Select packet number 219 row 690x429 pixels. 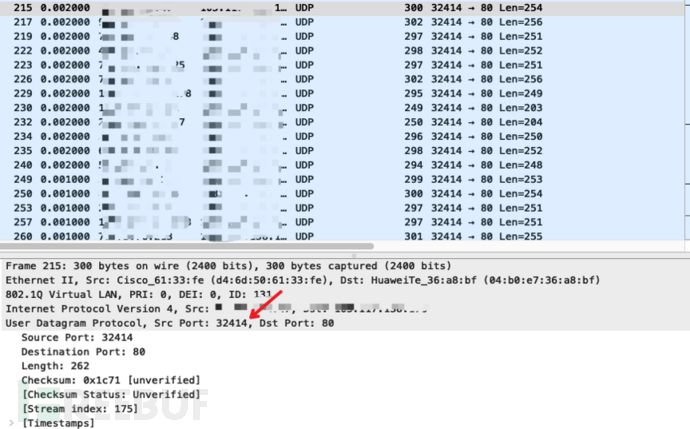tap(342, 37)
